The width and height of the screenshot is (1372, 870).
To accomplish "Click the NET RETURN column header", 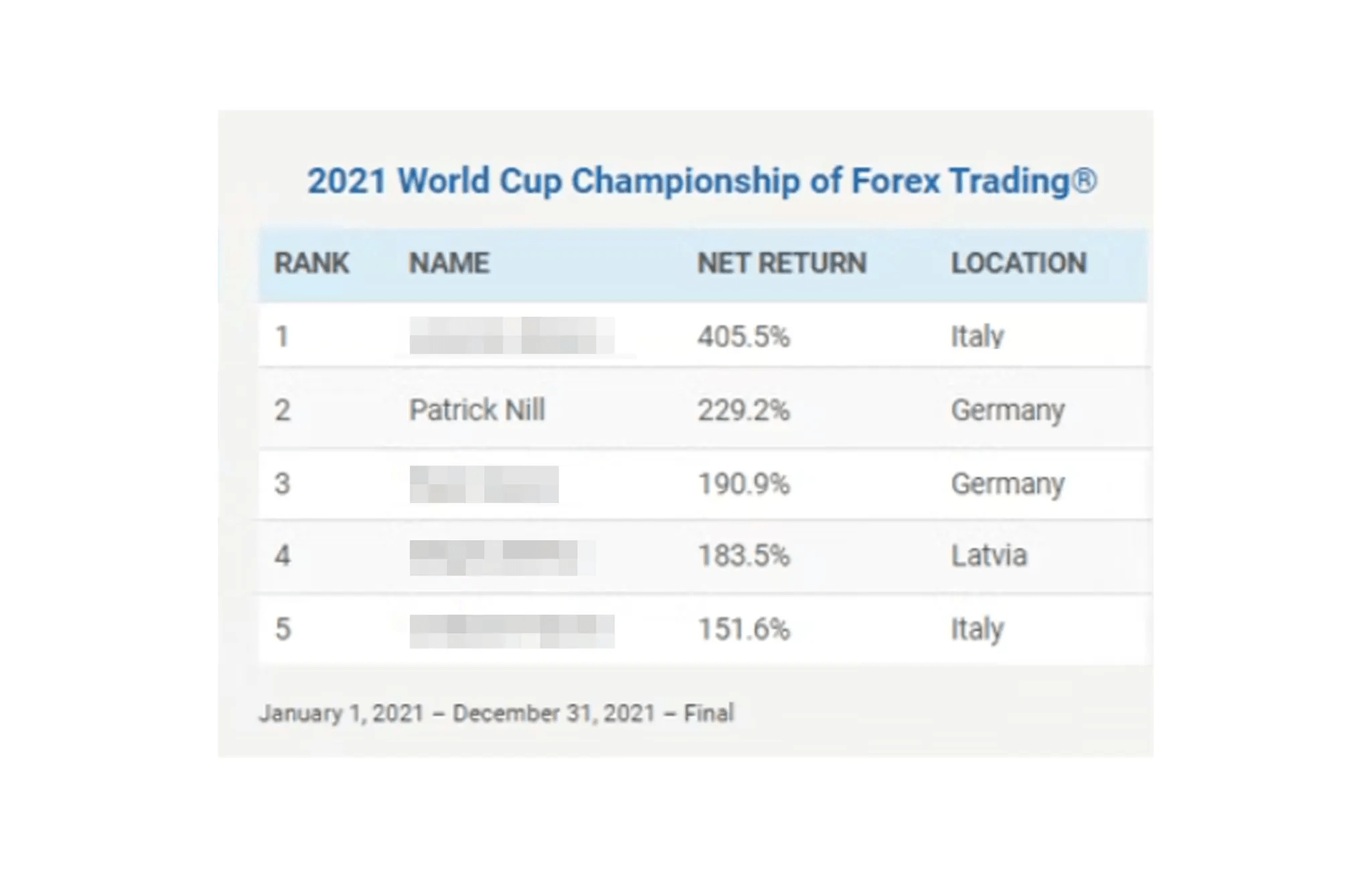I will tap(782, 264).
